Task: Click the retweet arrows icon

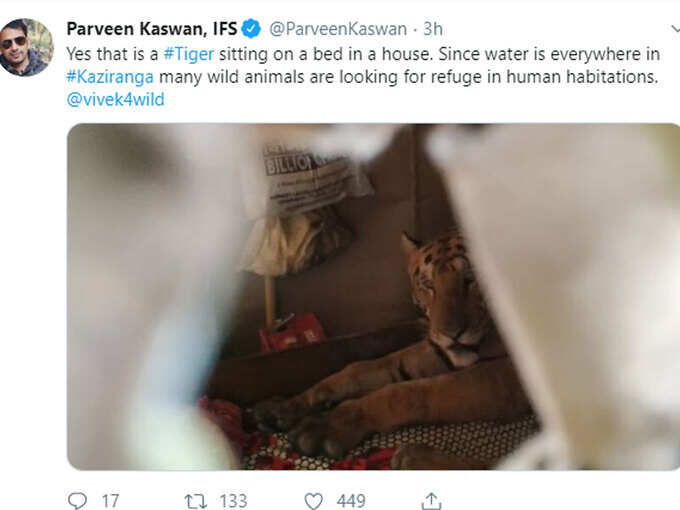Action: point(195,501)
